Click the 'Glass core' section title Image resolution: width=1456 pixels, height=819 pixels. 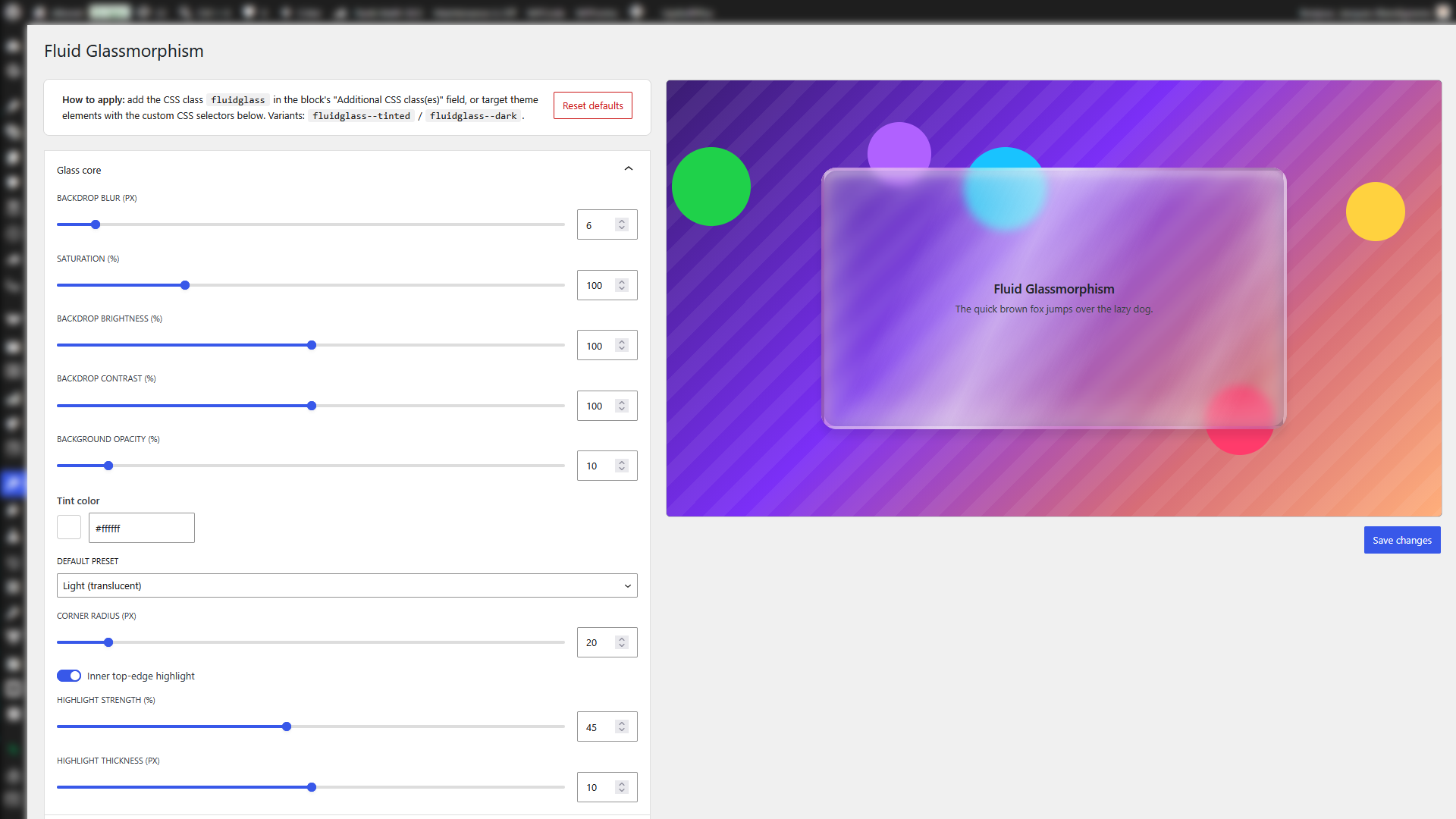pos(79,170)
